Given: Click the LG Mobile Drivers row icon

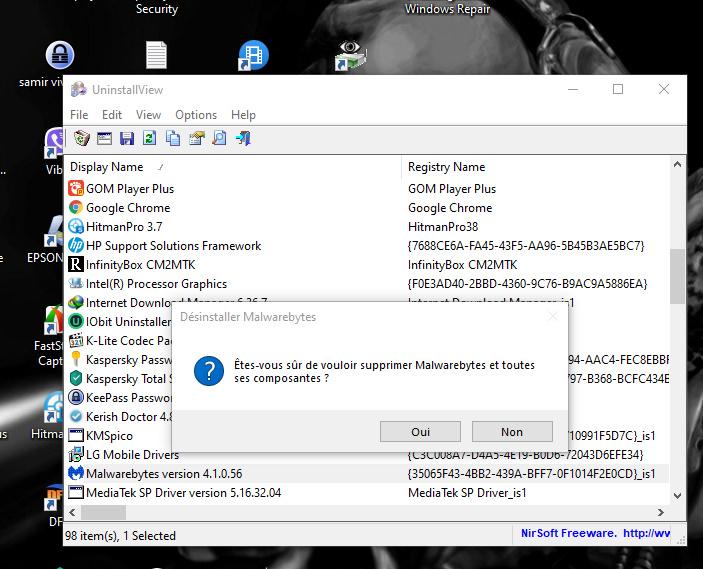Looking at the screenshot, I should coord(76,454).
